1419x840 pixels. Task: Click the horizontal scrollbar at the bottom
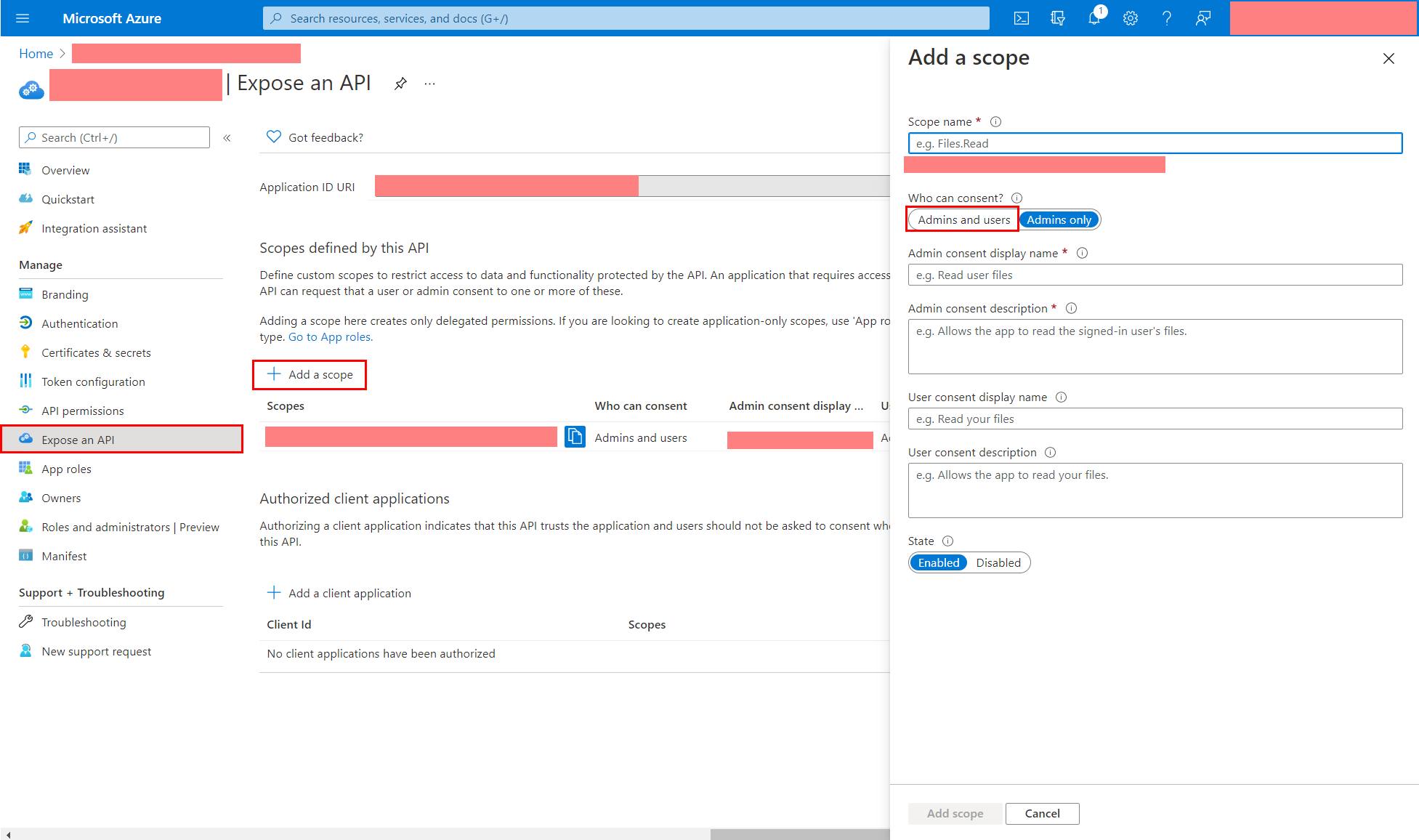point(799,834)
